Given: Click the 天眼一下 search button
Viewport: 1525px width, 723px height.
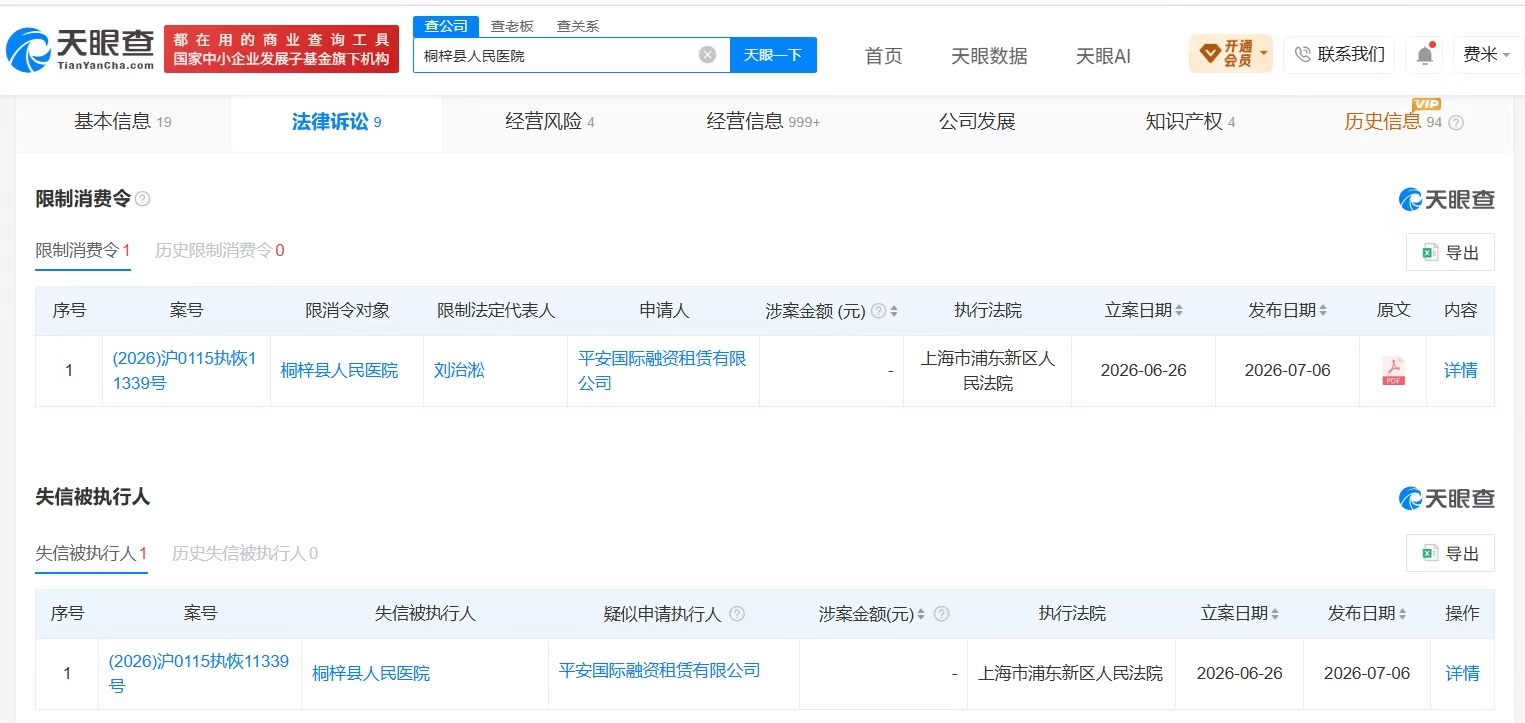Looking at the screenshot, I should point(773,55).
